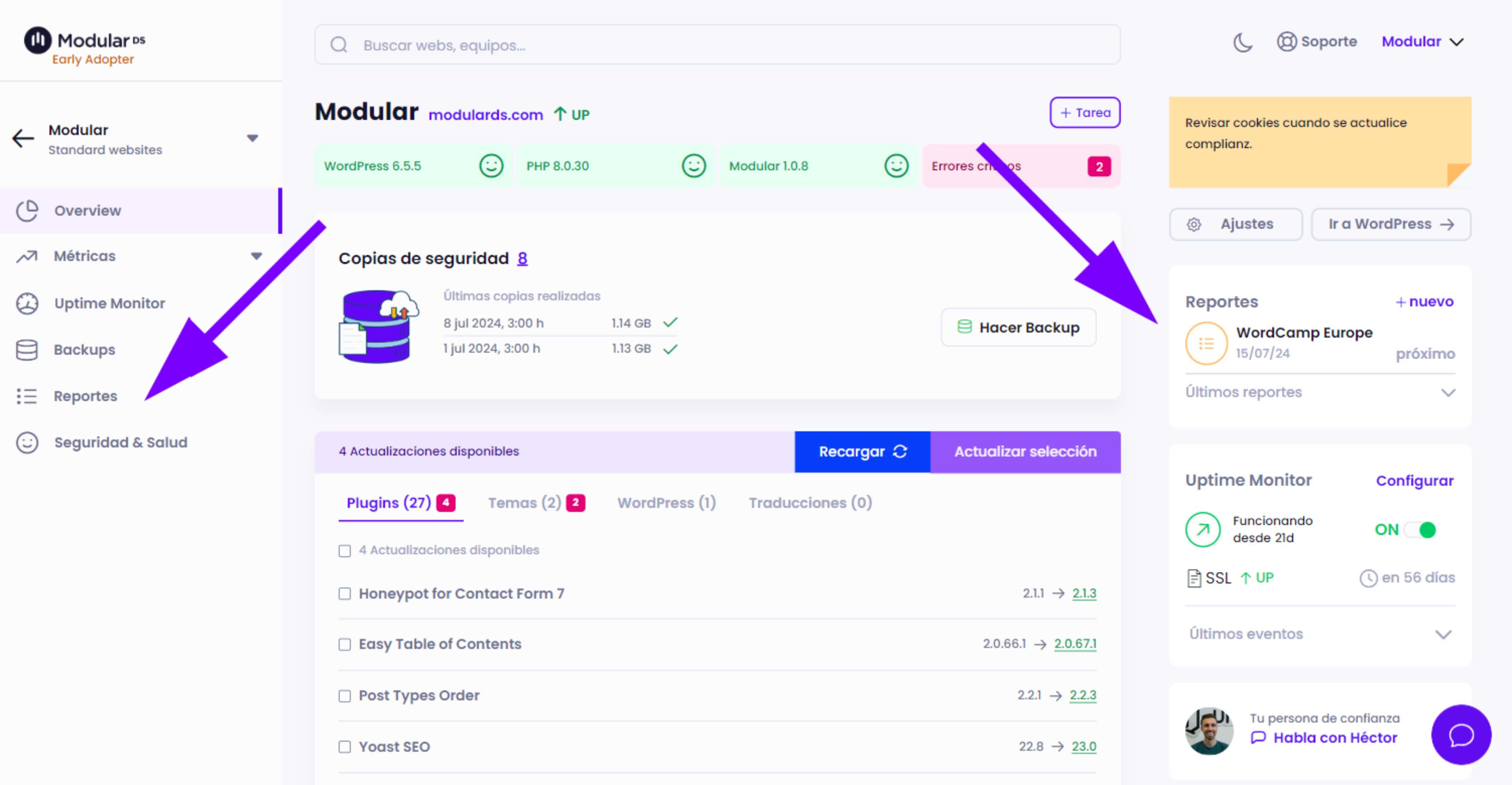1512x785 pixels.
Task: Toggle dark mode moon icon
Action: click(1242, 42)
